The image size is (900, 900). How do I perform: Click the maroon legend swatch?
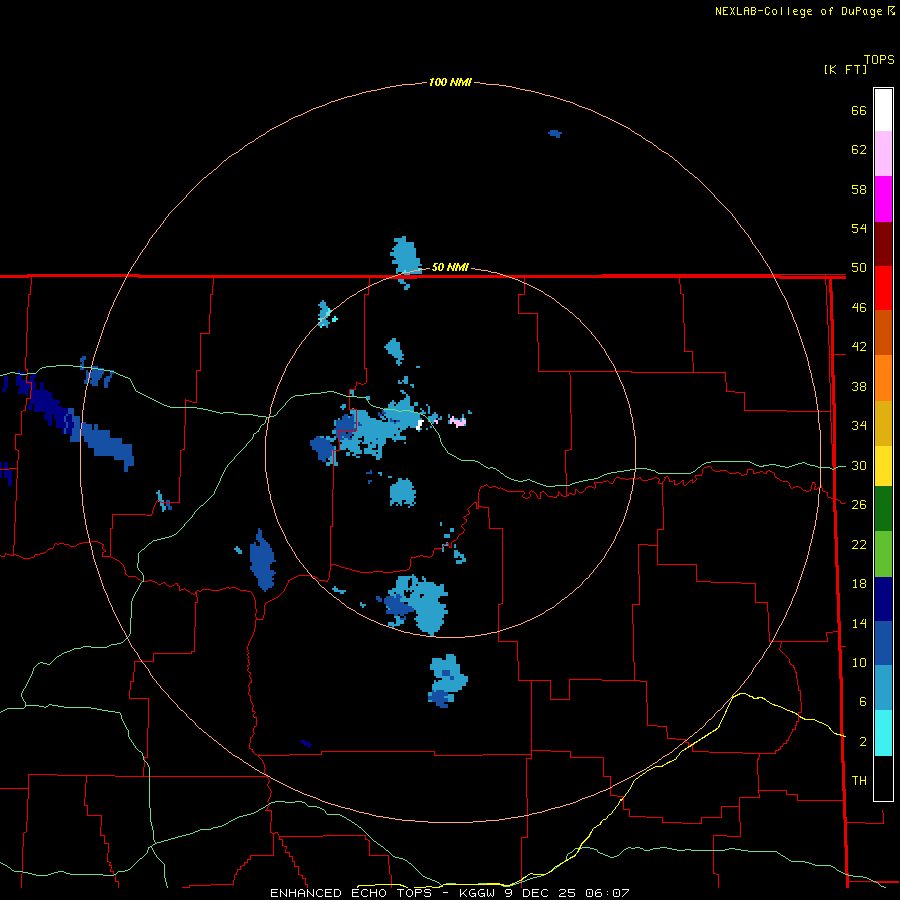(x=883, y=244)
